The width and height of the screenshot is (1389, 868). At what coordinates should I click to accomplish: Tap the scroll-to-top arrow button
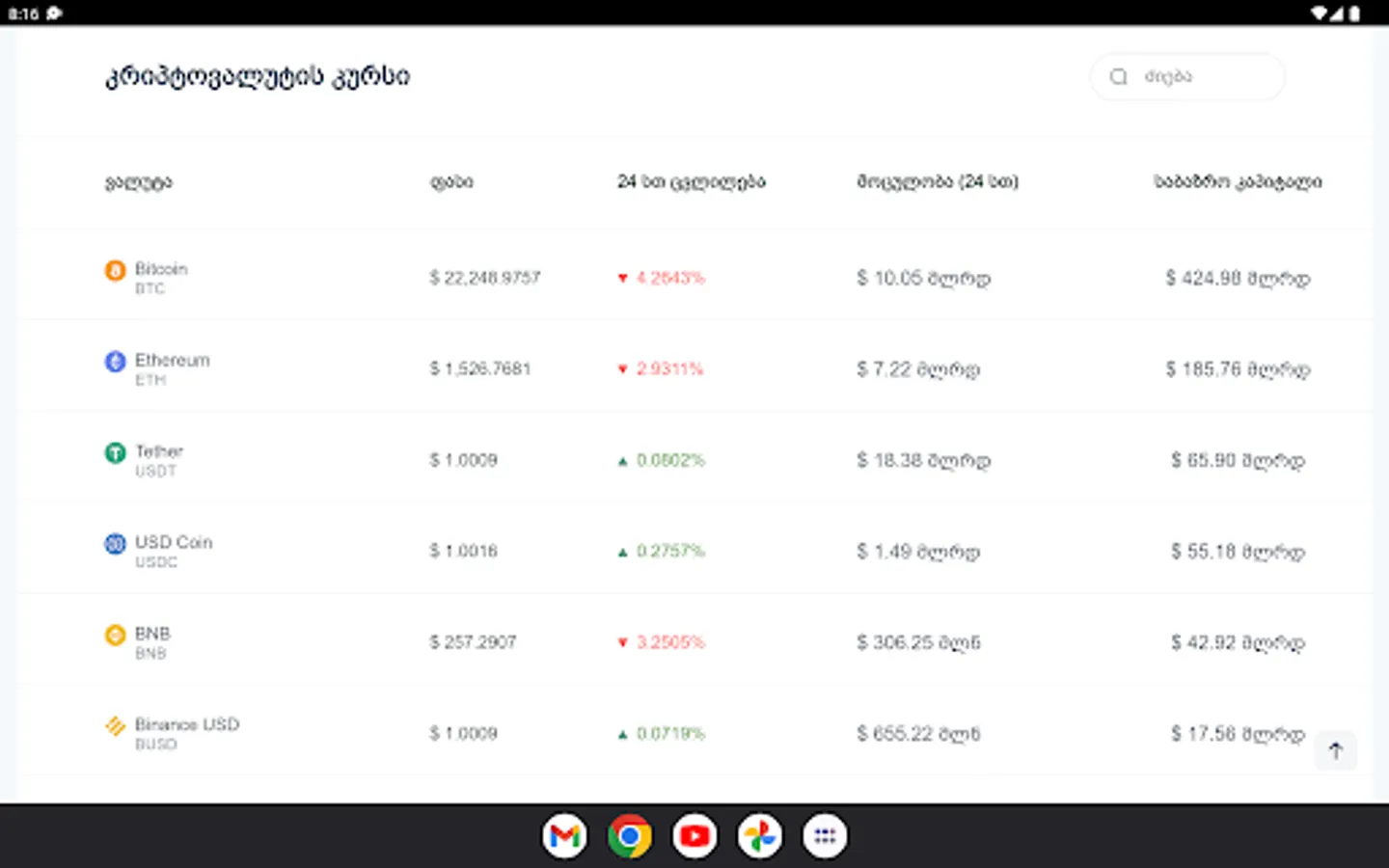[x=1336, y=750]
